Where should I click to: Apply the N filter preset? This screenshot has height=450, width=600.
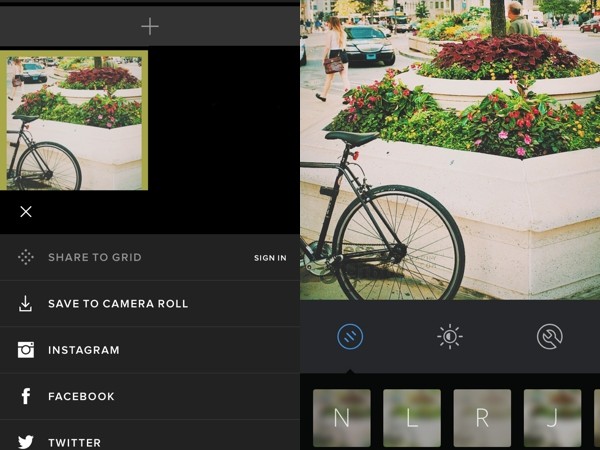[342, 418]
